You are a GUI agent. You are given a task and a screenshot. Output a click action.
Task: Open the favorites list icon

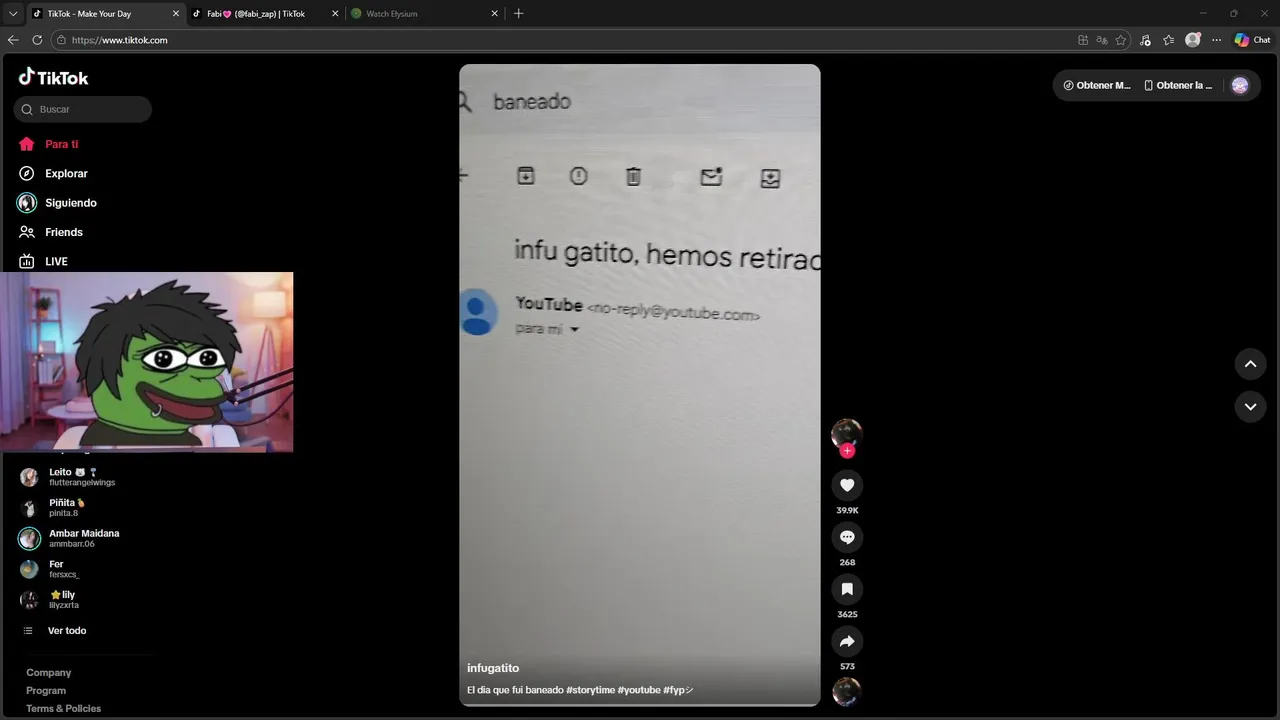pyautogui.click(x=1168, y=40)
